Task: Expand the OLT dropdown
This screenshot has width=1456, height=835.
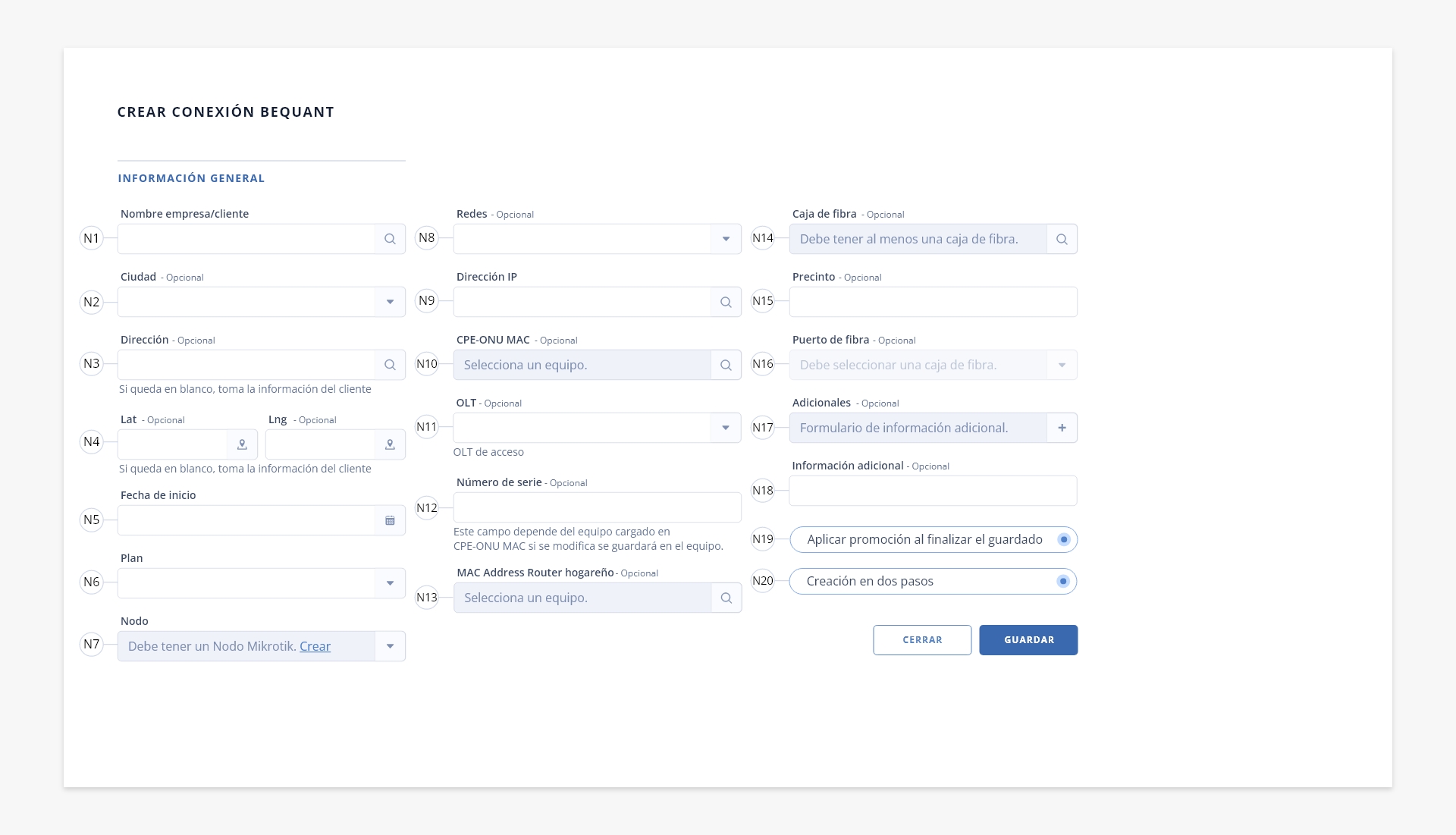Action: [x=726, y=428]
